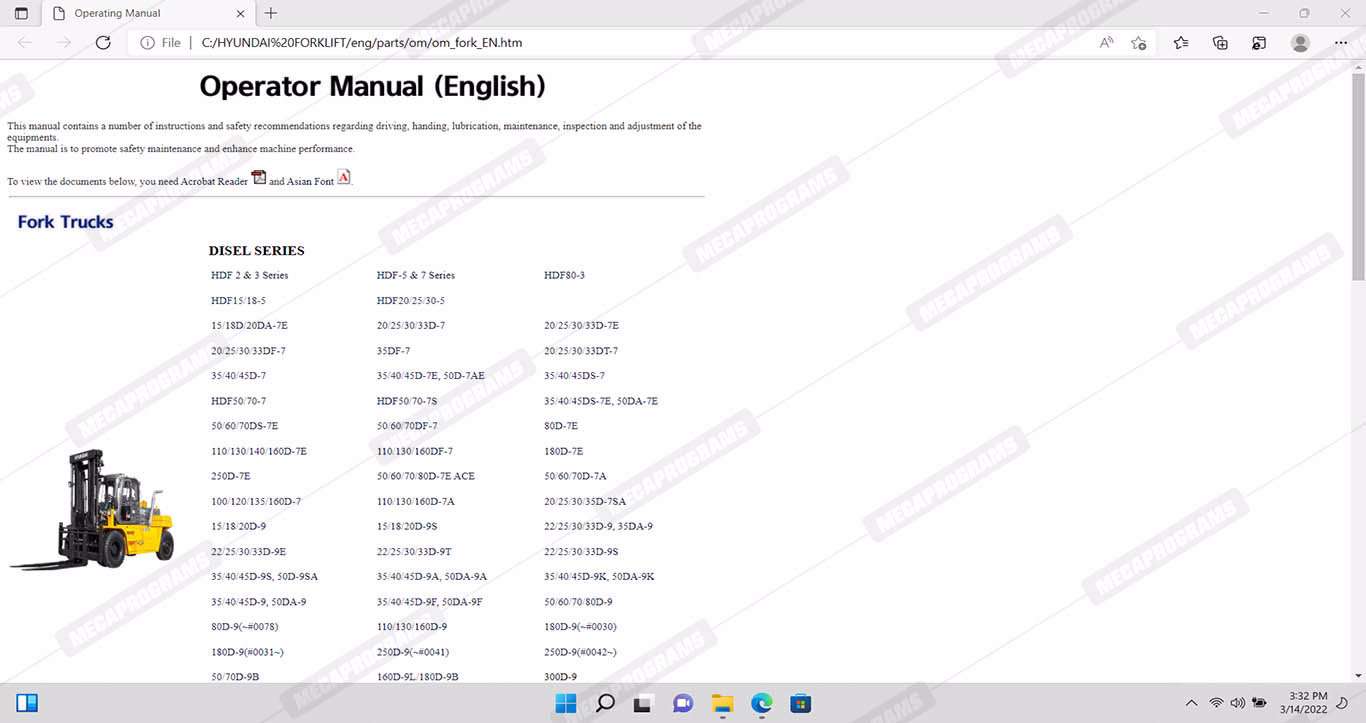Click the Acrobat Reader PDF icon
This screenshot has height=723, width=1366.
click(258, 178)
